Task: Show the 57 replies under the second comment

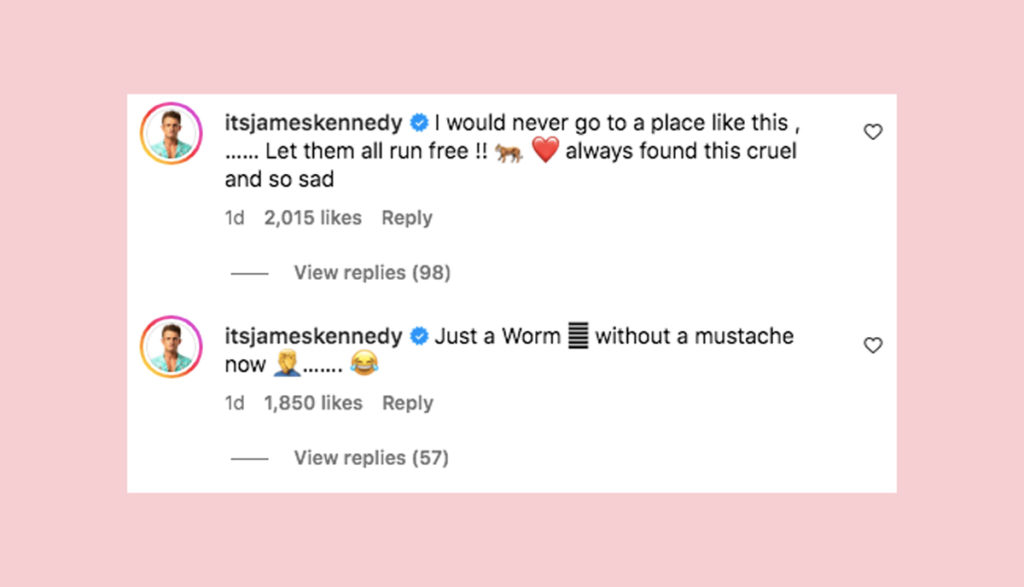Action: tap(371, 457)
